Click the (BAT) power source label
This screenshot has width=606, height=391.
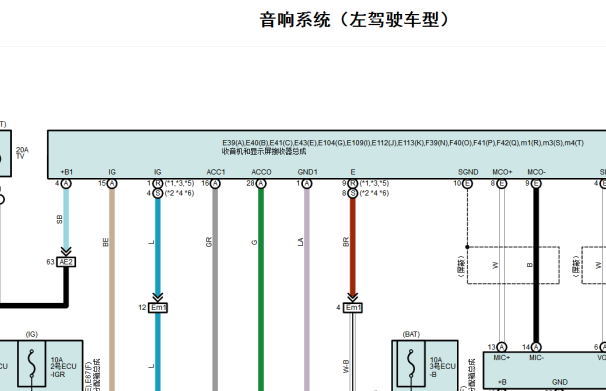pos(411,334)
